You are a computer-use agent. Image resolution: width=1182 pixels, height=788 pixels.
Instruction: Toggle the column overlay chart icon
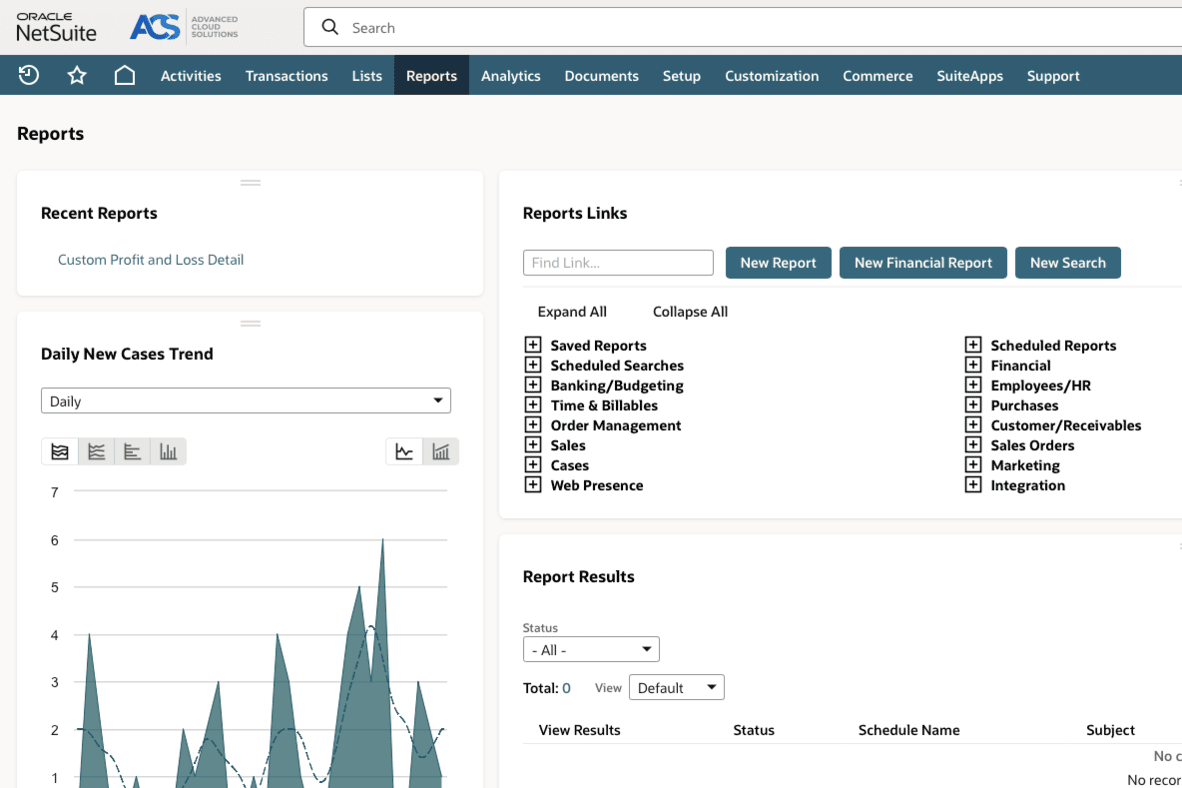pos(441,452)
